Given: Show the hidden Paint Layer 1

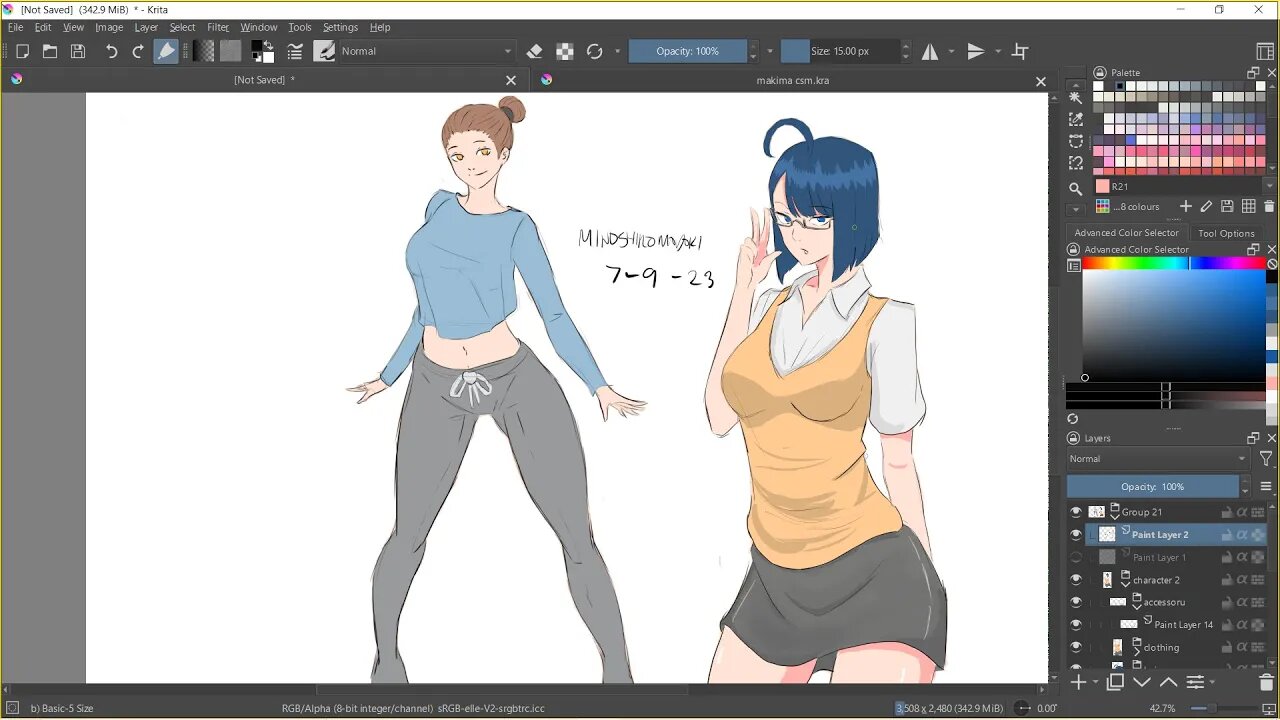Looking at the screenshot, I should 1076,558.
